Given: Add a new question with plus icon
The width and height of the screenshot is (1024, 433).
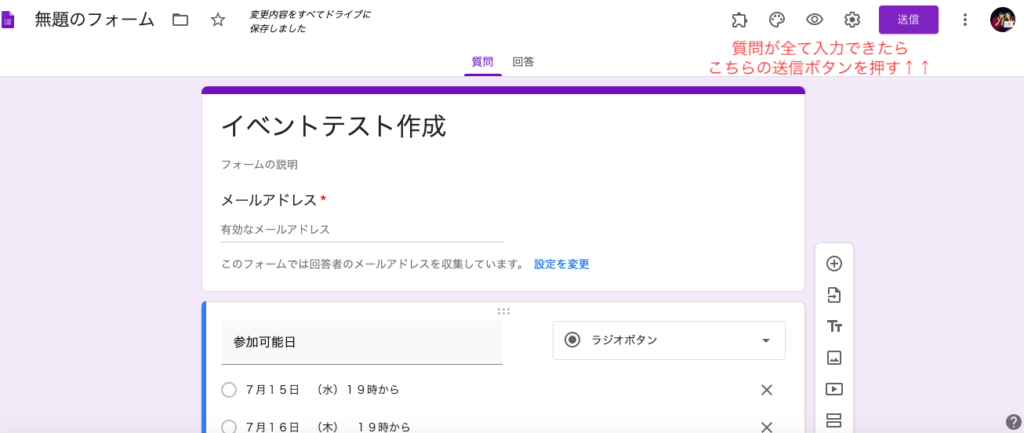Looking at the screenshot, I should [x=834, y=264].
